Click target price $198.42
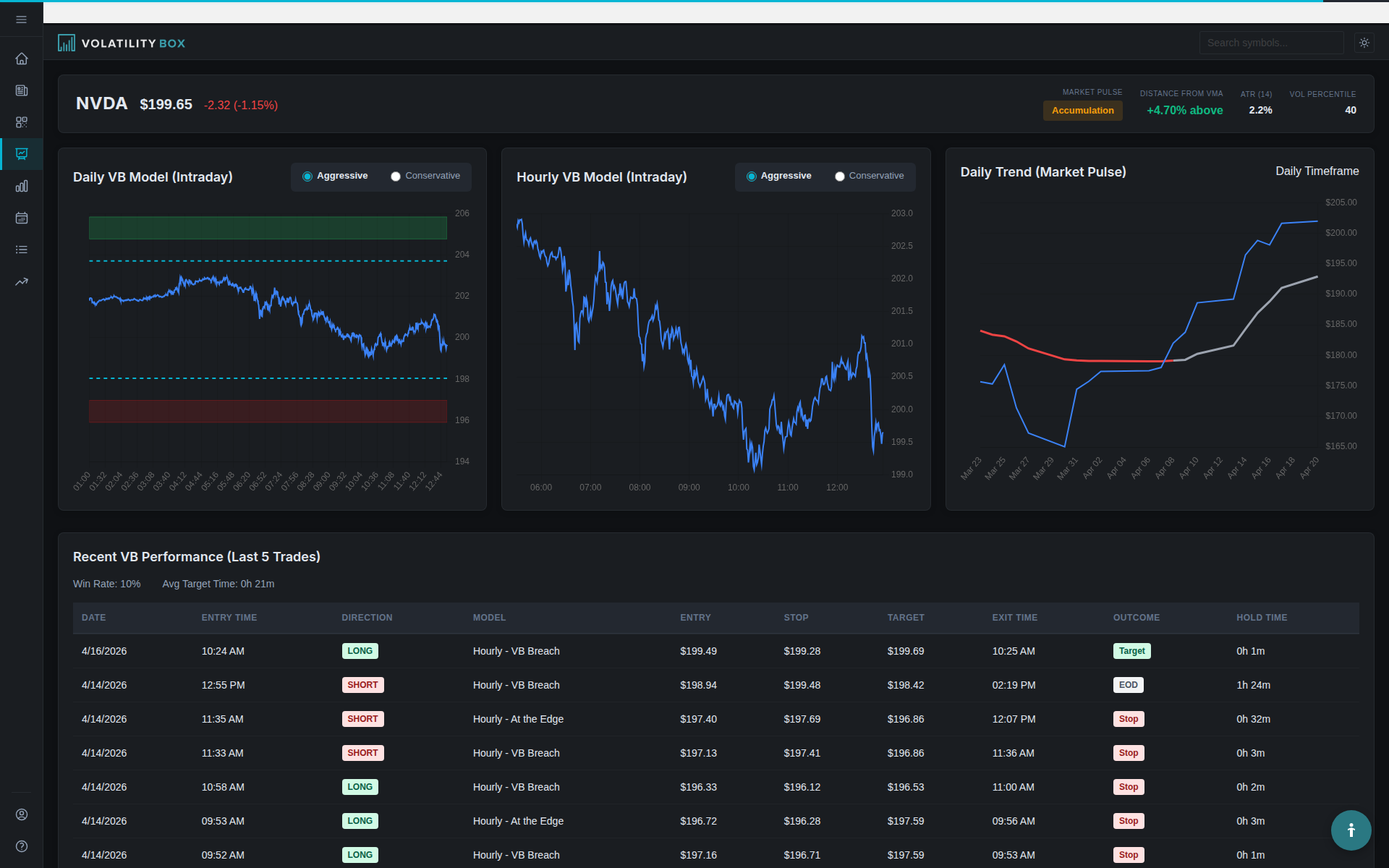 coord(906,685)
